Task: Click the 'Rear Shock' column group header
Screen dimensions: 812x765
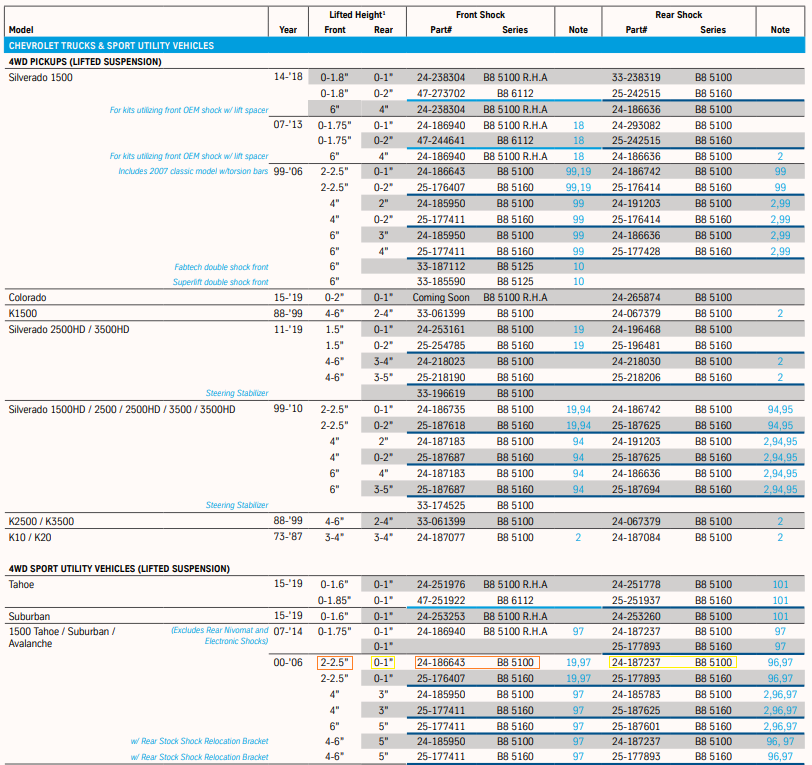Action: (x=678, y=15)
